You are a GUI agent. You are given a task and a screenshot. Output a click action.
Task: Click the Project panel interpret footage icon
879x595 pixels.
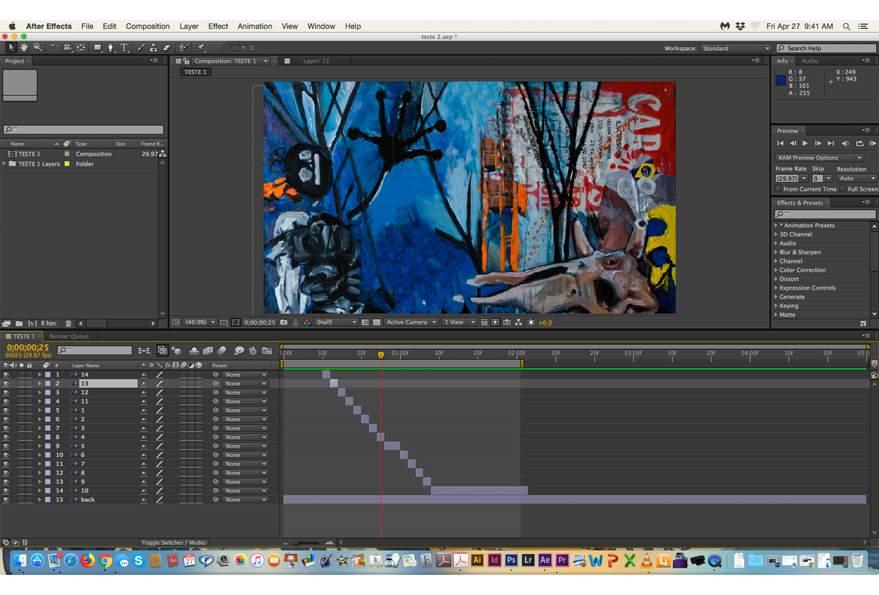(x=7, y=324)
